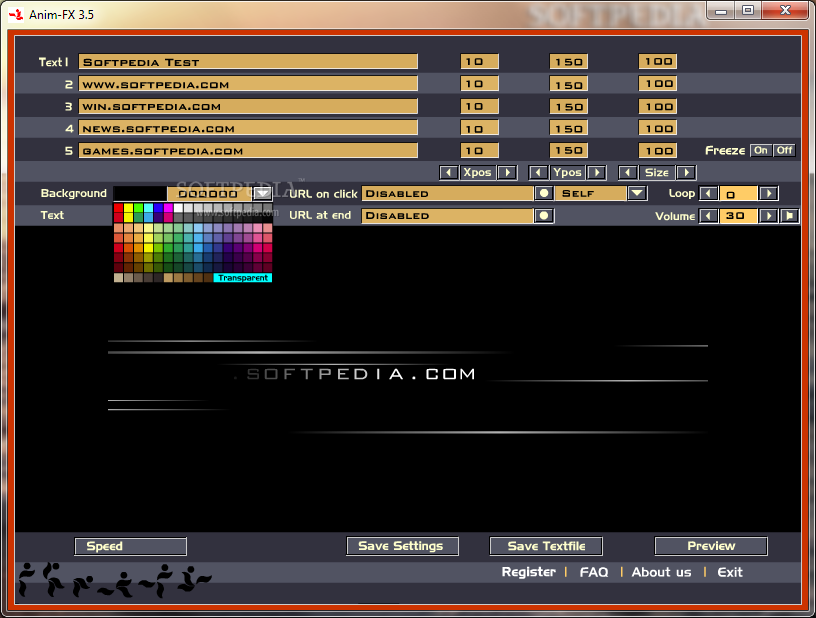
Task: Turn Freeze Off
Action: 784,150
